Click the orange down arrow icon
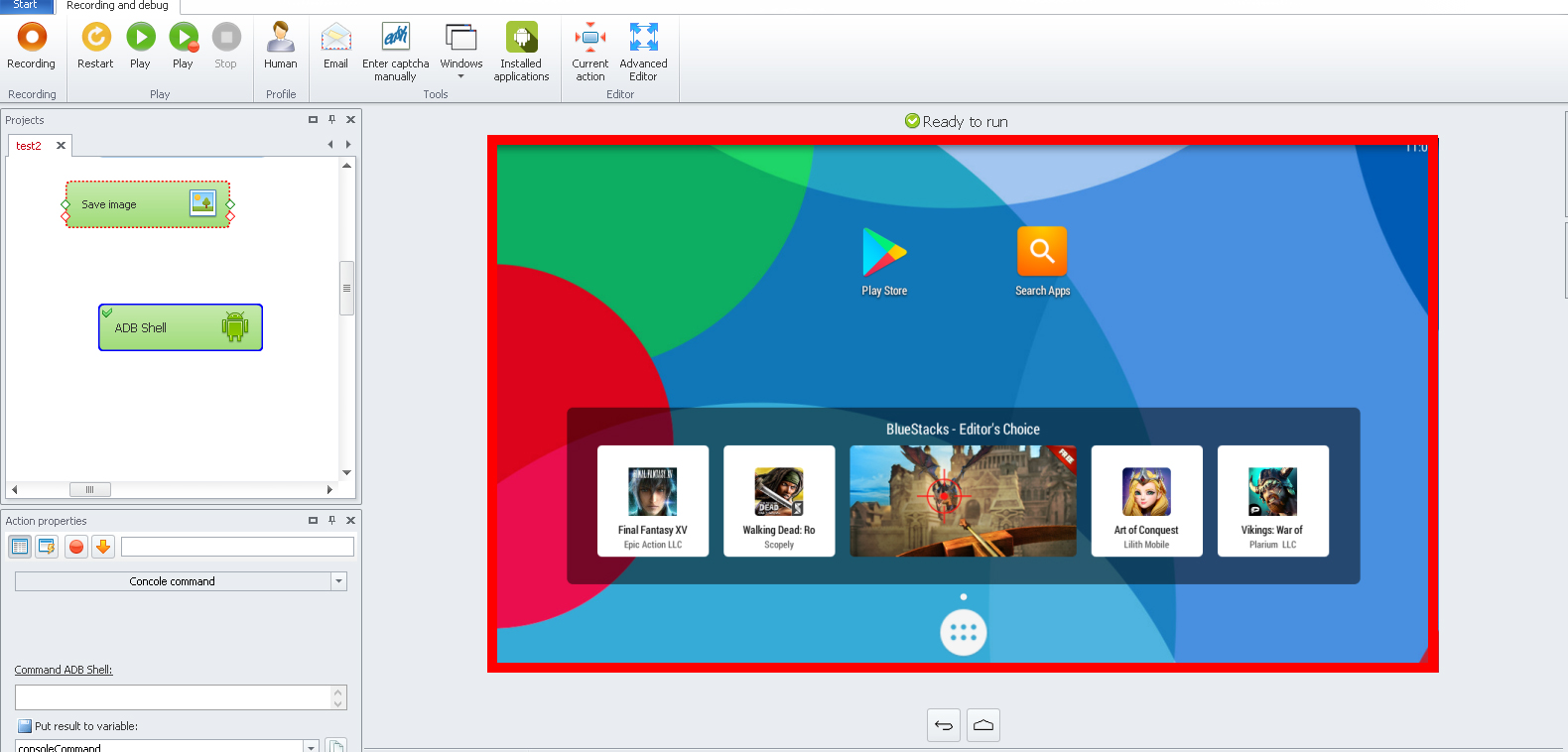The height and width of the screenshot is (752, 1568). coord(103,547)
